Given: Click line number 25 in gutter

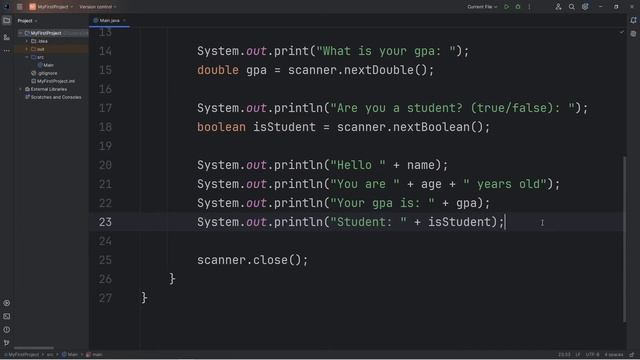Looking at the screenshot, I should click(x=105, y=260).
